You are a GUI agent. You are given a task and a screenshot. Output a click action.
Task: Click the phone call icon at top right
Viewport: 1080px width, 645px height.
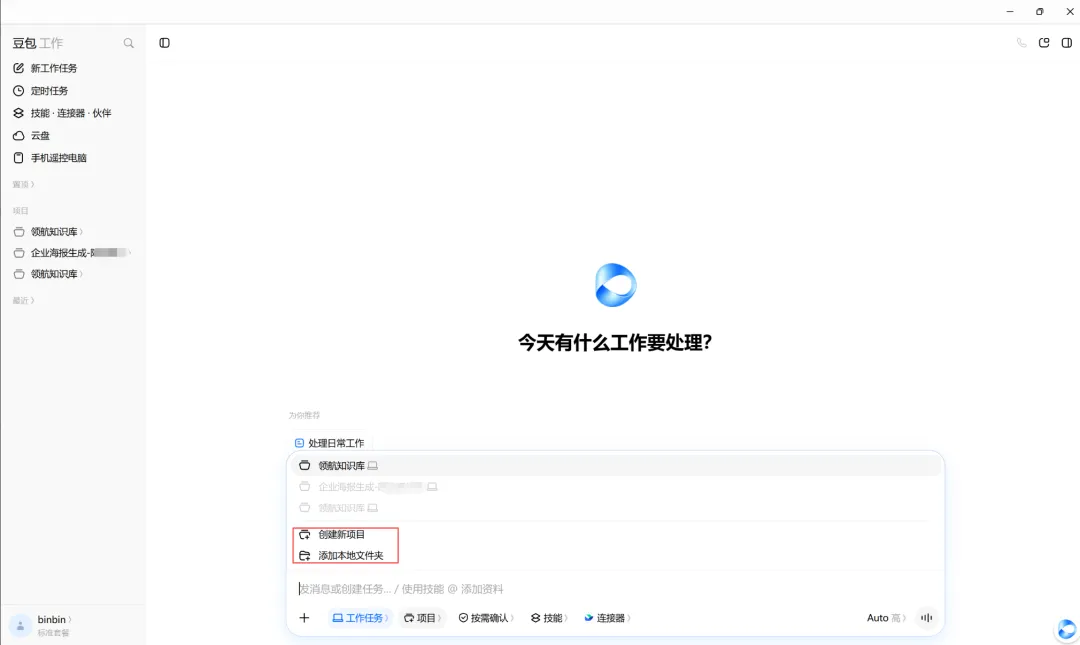pyautogui.click(x=1021, y=43)
